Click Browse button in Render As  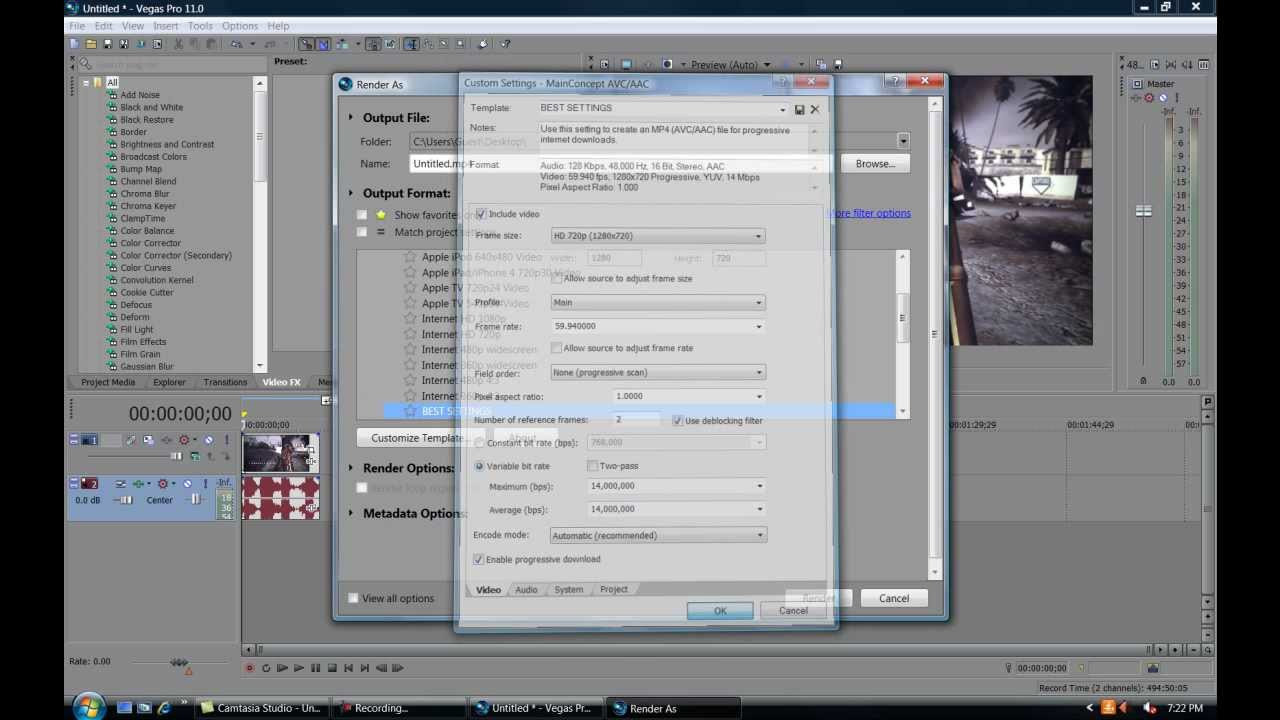(875, 164)
